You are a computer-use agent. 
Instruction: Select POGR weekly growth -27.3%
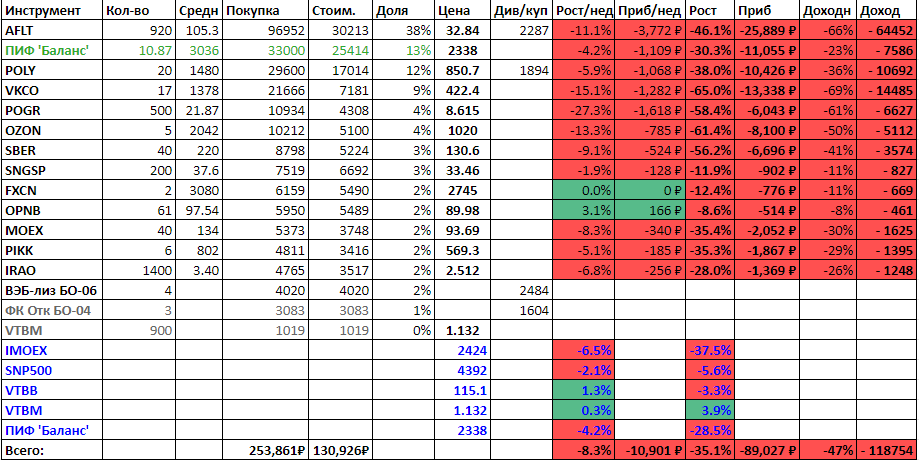click(584, 111)
